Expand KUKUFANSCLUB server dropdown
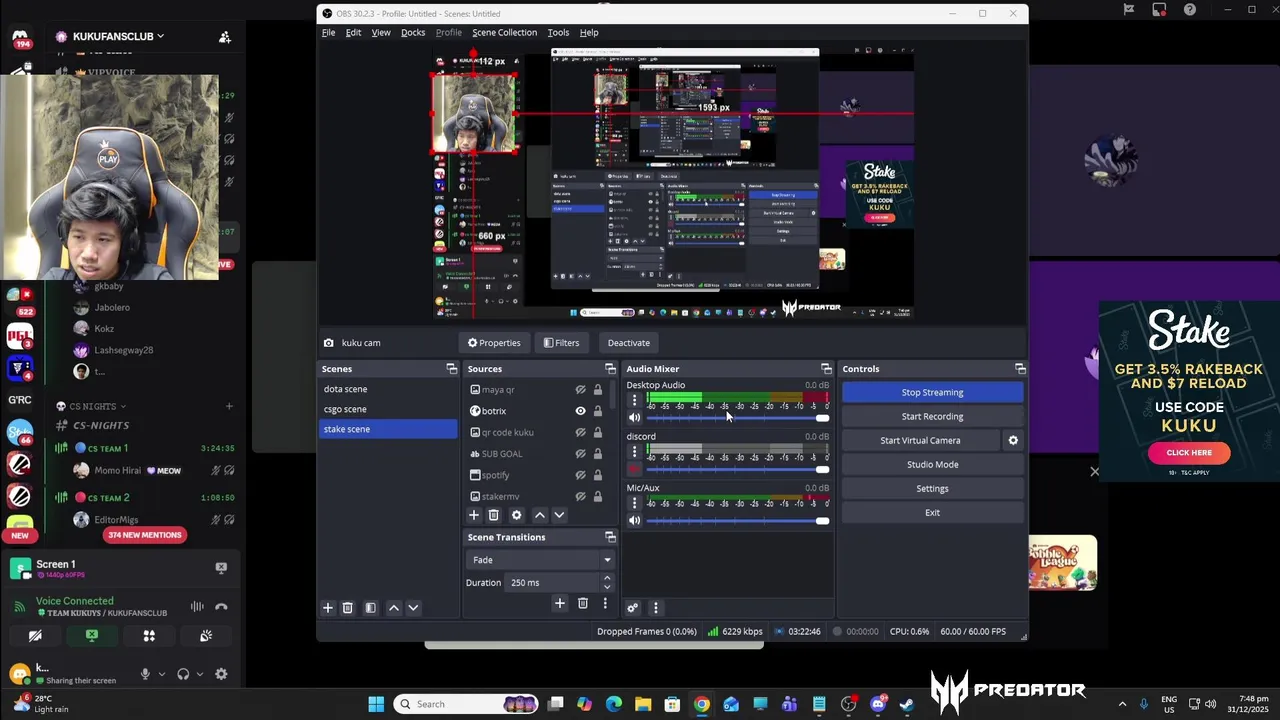The image size is (1280, 720). pyautogui.click(x=160, y=36)
